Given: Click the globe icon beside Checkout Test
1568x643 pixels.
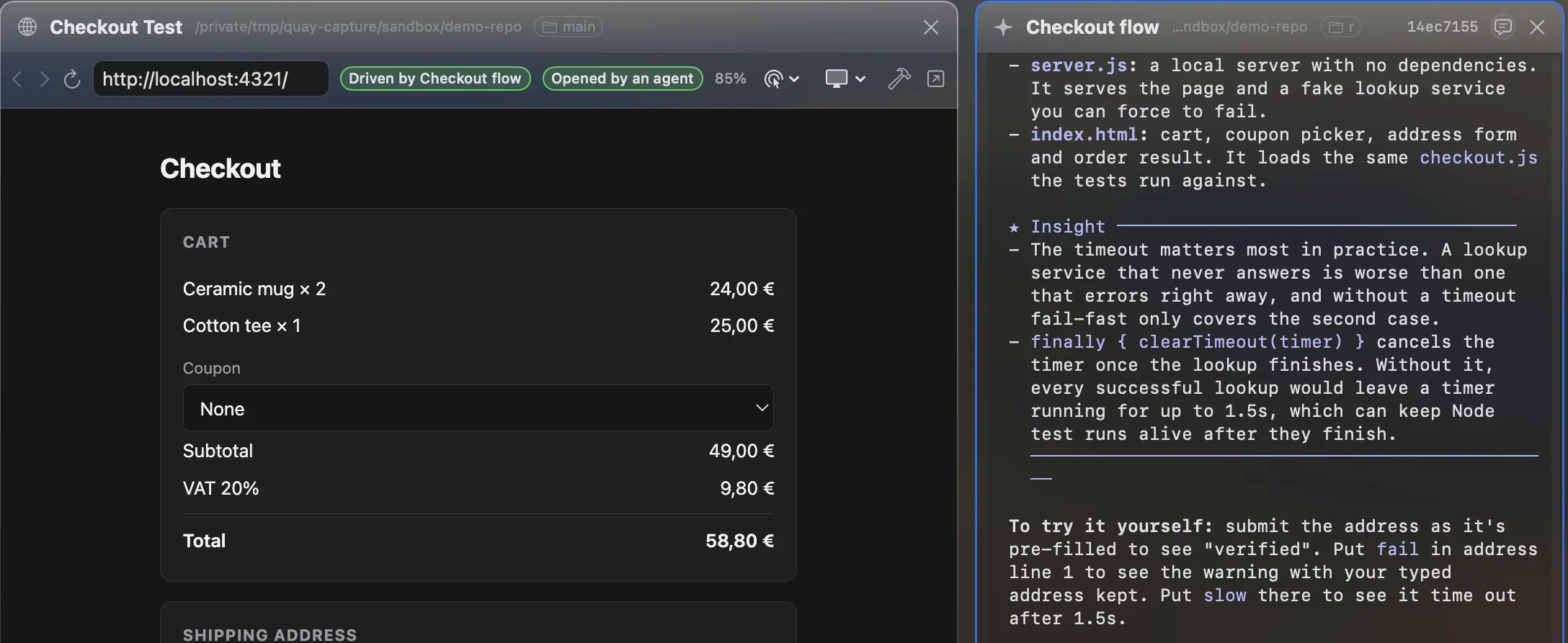Looking at the screenshot, I should tap(27, 27).
